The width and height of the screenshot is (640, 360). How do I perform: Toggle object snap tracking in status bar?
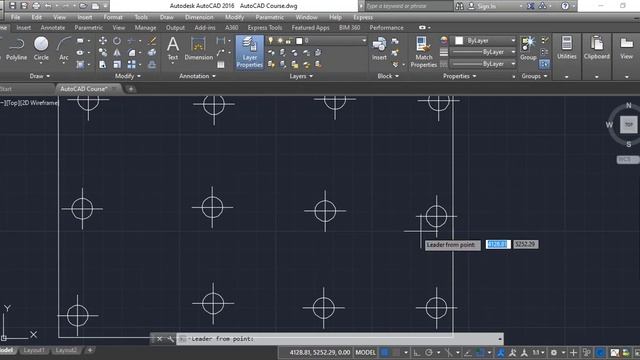pos(468,352)
